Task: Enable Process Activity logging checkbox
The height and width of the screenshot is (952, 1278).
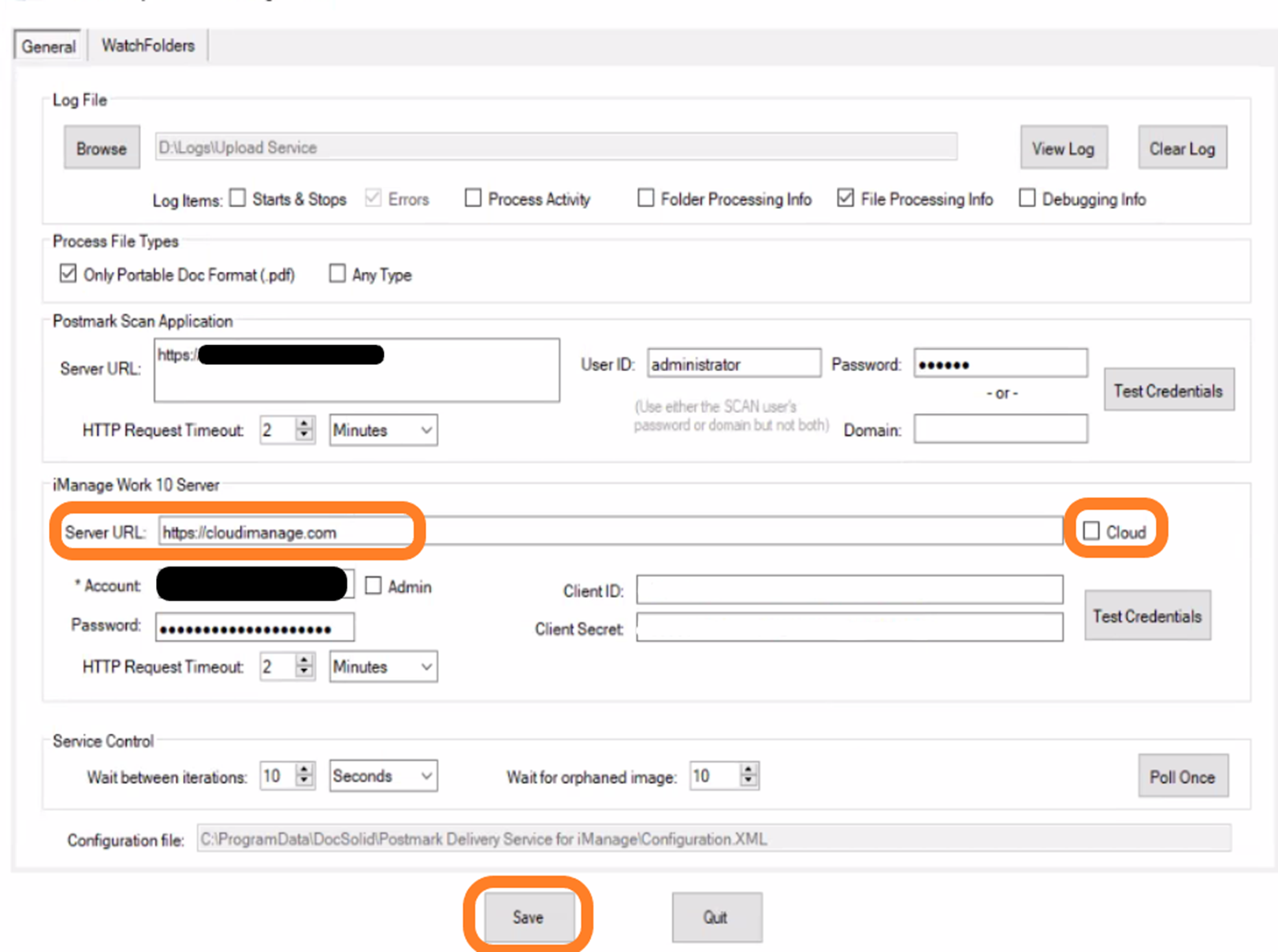Action: [473, 198]
